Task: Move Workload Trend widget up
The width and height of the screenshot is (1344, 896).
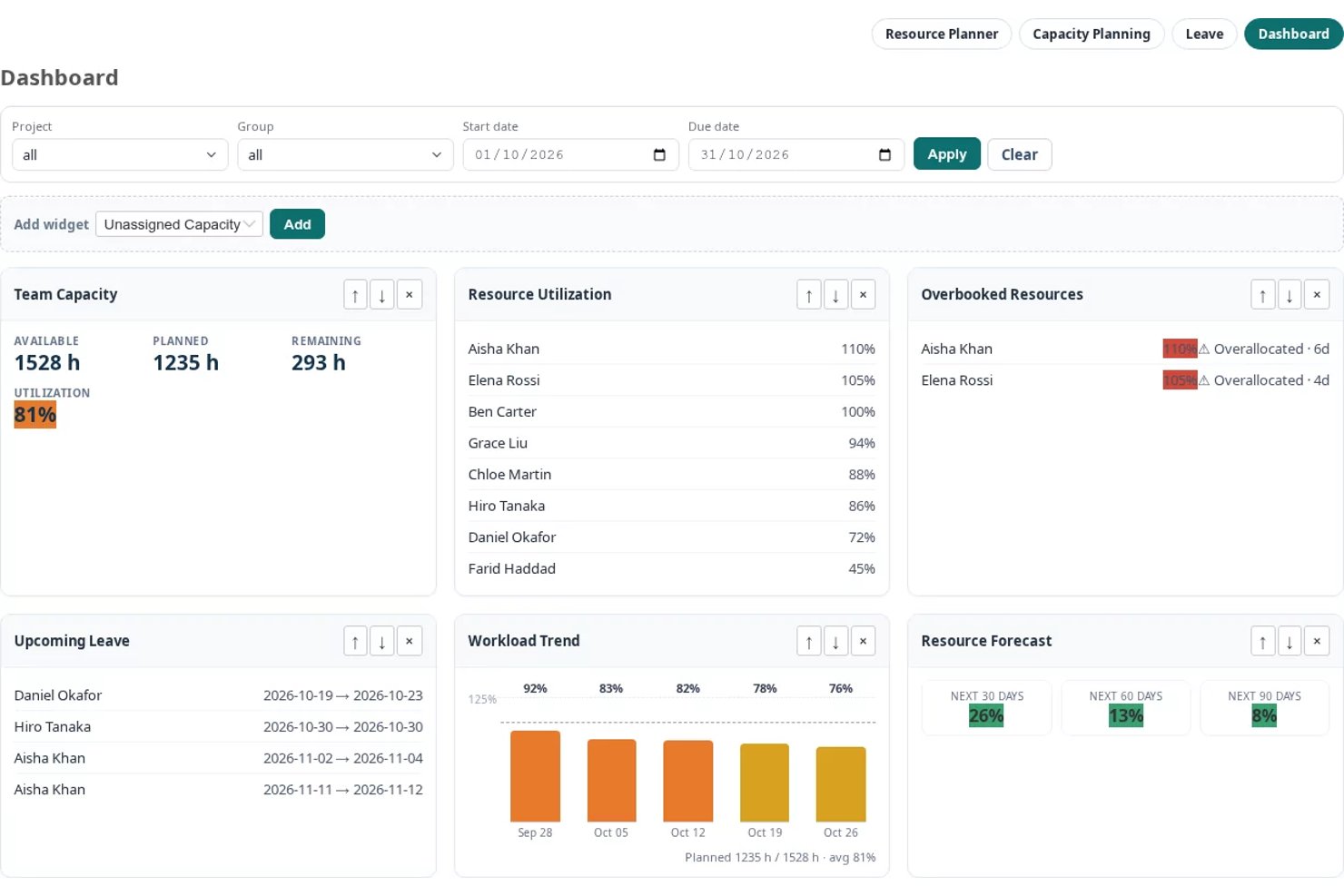Action: click(809, 642)
